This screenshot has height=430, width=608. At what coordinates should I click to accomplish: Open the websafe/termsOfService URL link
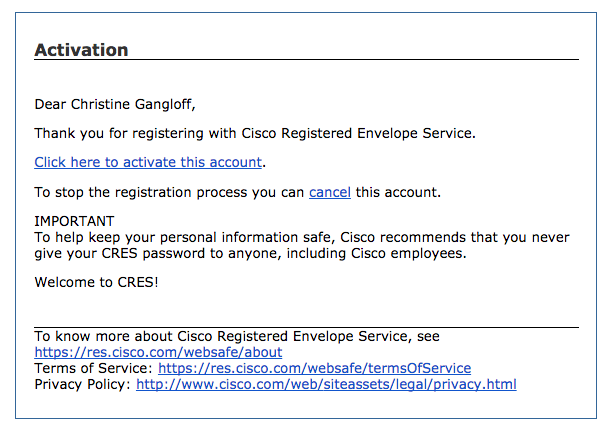click(314, 368)
